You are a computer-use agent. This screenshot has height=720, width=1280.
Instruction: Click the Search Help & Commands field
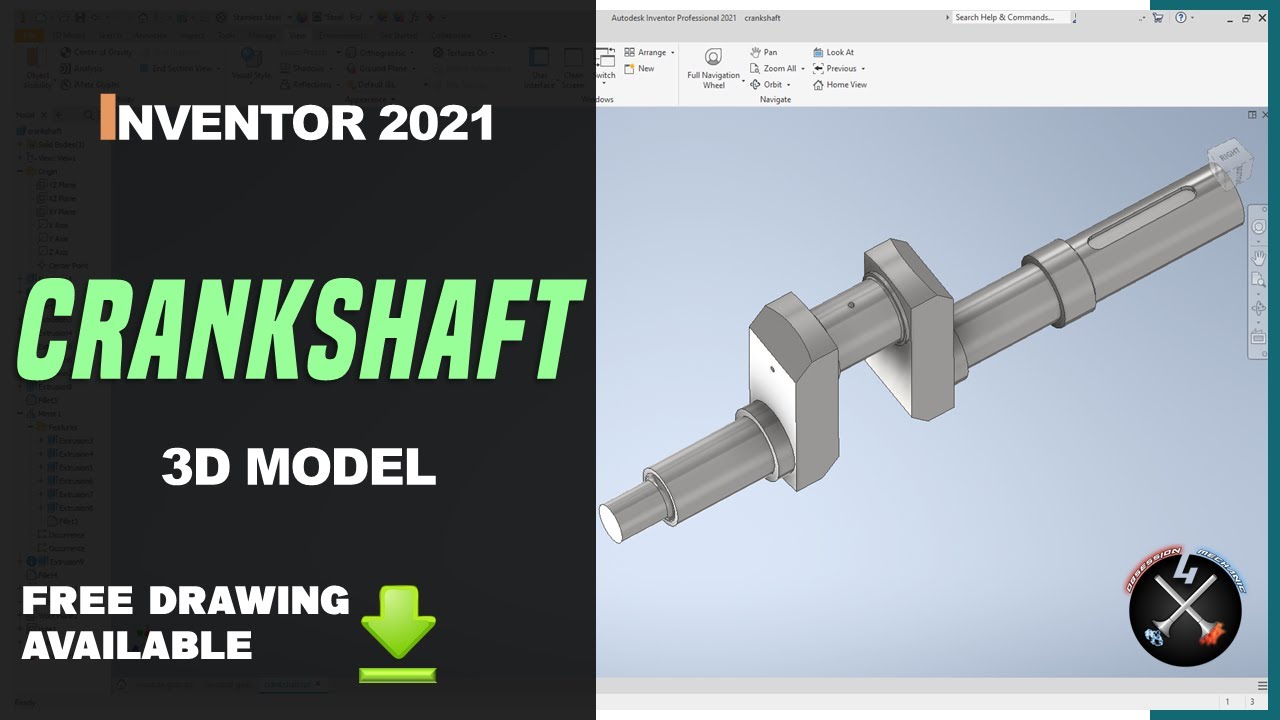click(1010, 17)
